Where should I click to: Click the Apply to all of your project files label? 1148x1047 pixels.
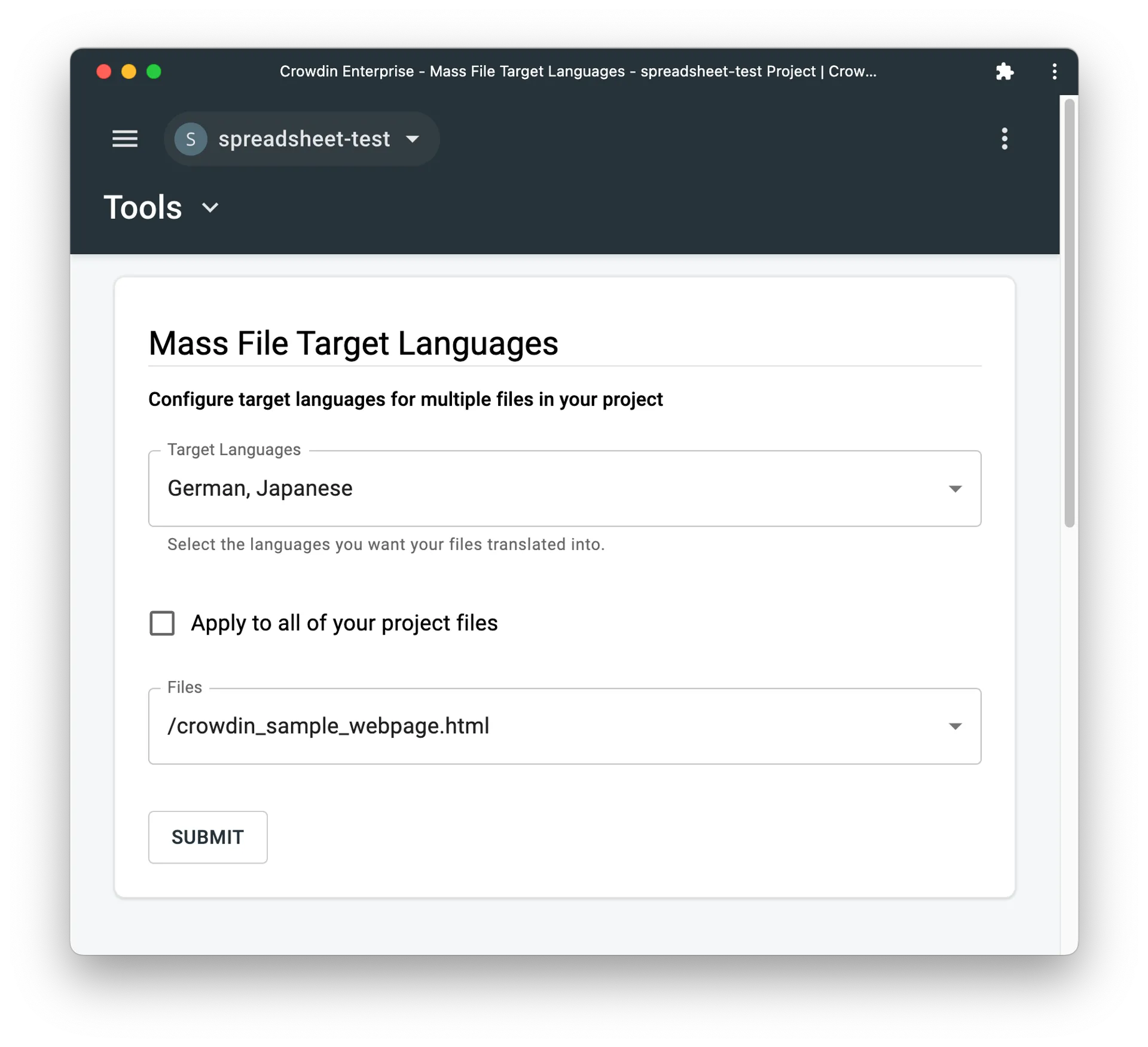point(344,623)
